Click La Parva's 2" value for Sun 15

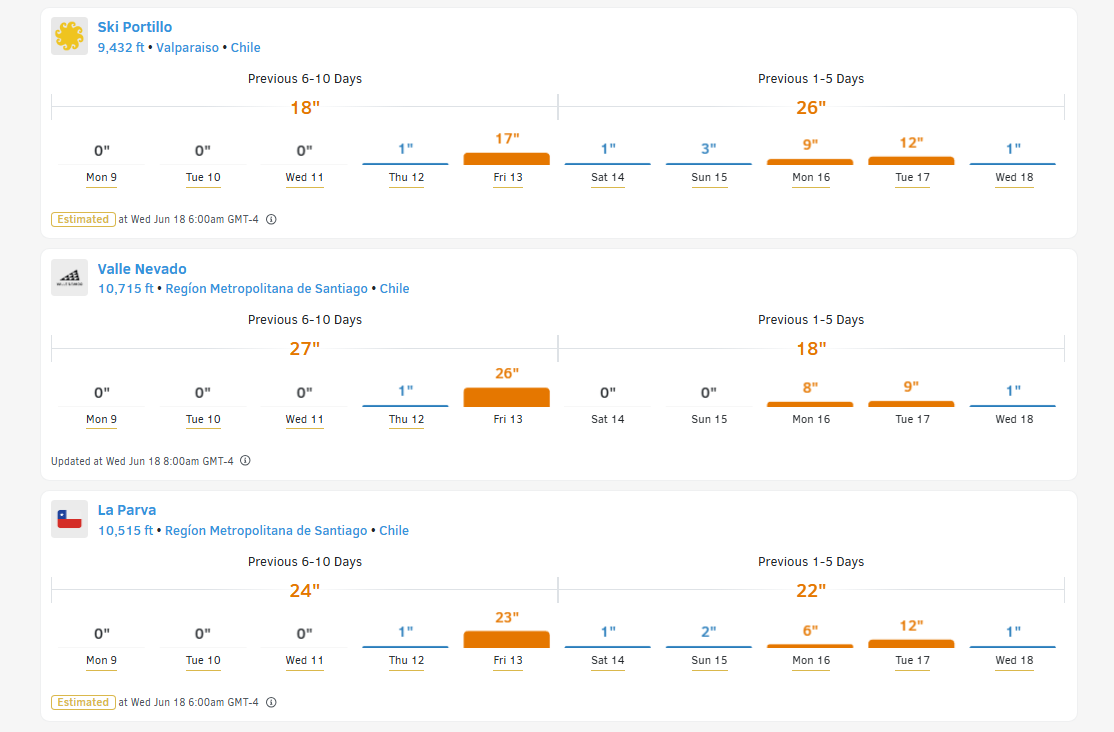click(708, 632)
